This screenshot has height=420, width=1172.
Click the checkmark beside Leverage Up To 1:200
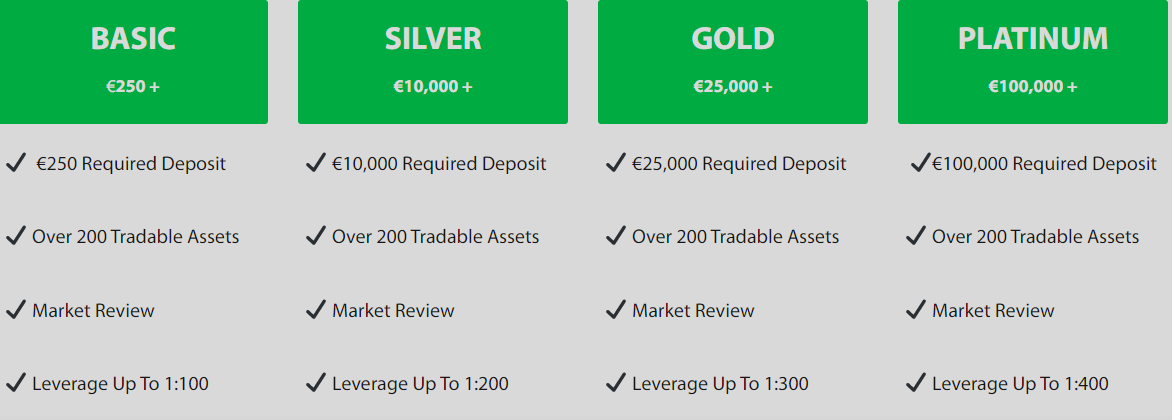pyautogui.click(x=316, y=382)
